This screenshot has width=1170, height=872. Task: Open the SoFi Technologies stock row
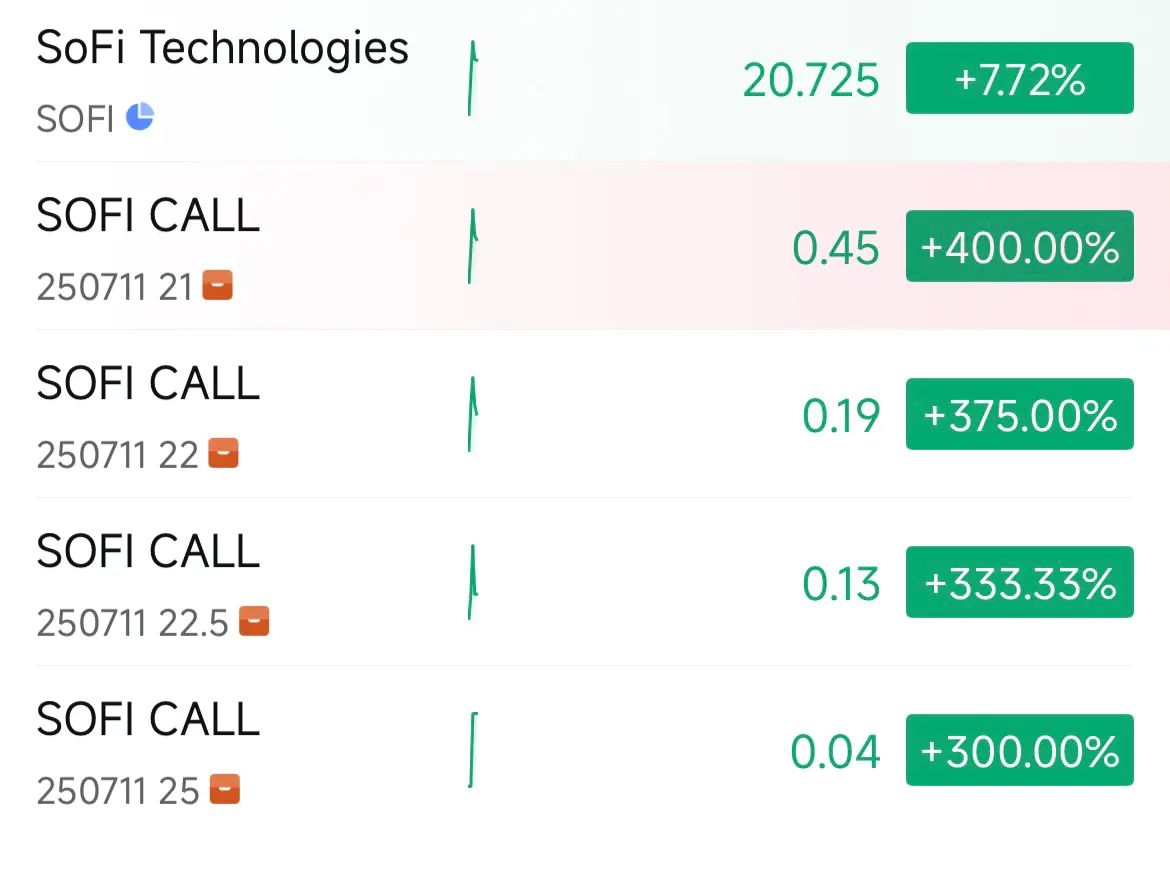pyautogui.click(x=585, y=80)
